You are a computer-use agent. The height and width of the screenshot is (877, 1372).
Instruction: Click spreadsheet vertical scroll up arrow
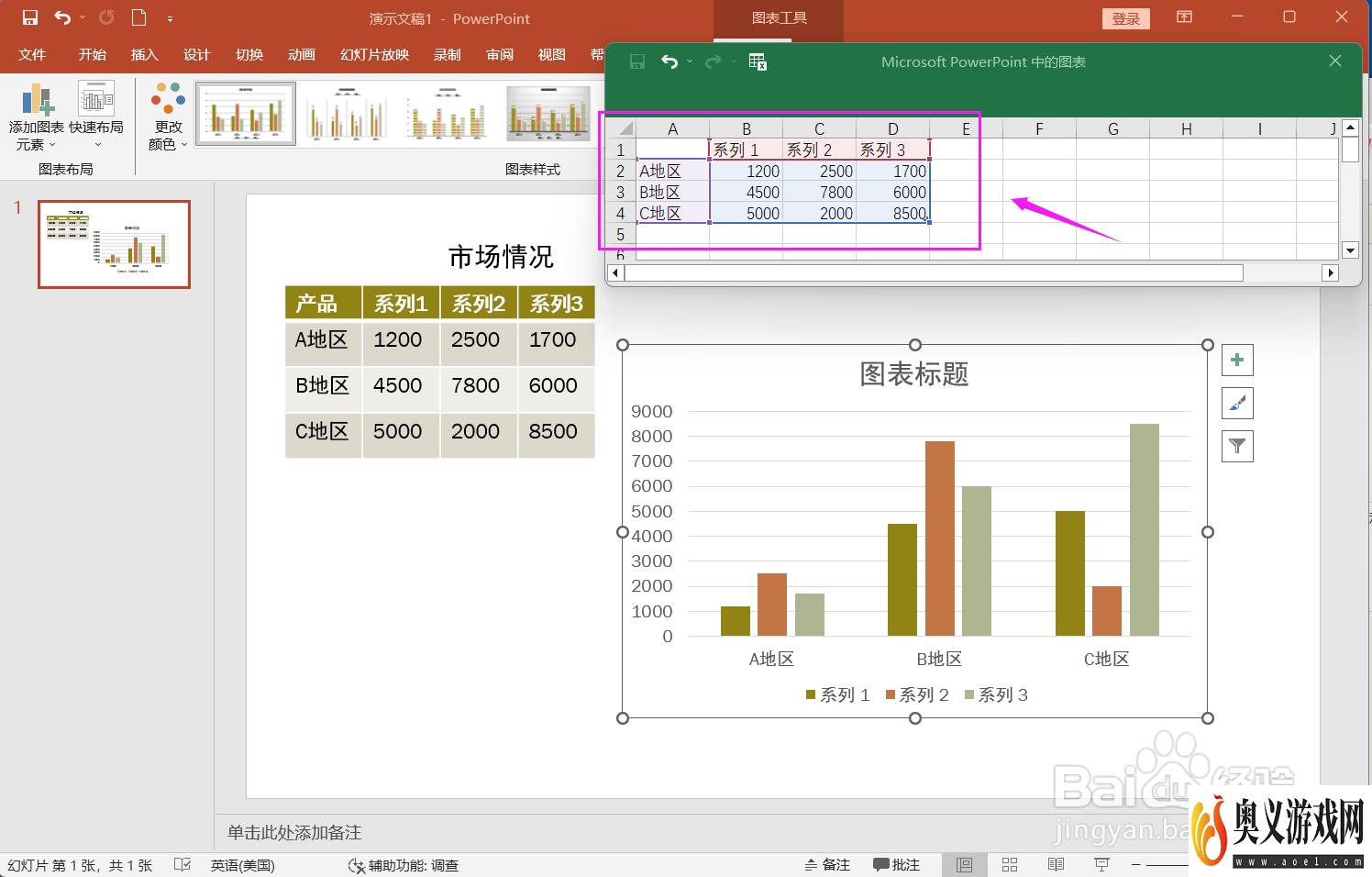click(x=1350, y=128)
